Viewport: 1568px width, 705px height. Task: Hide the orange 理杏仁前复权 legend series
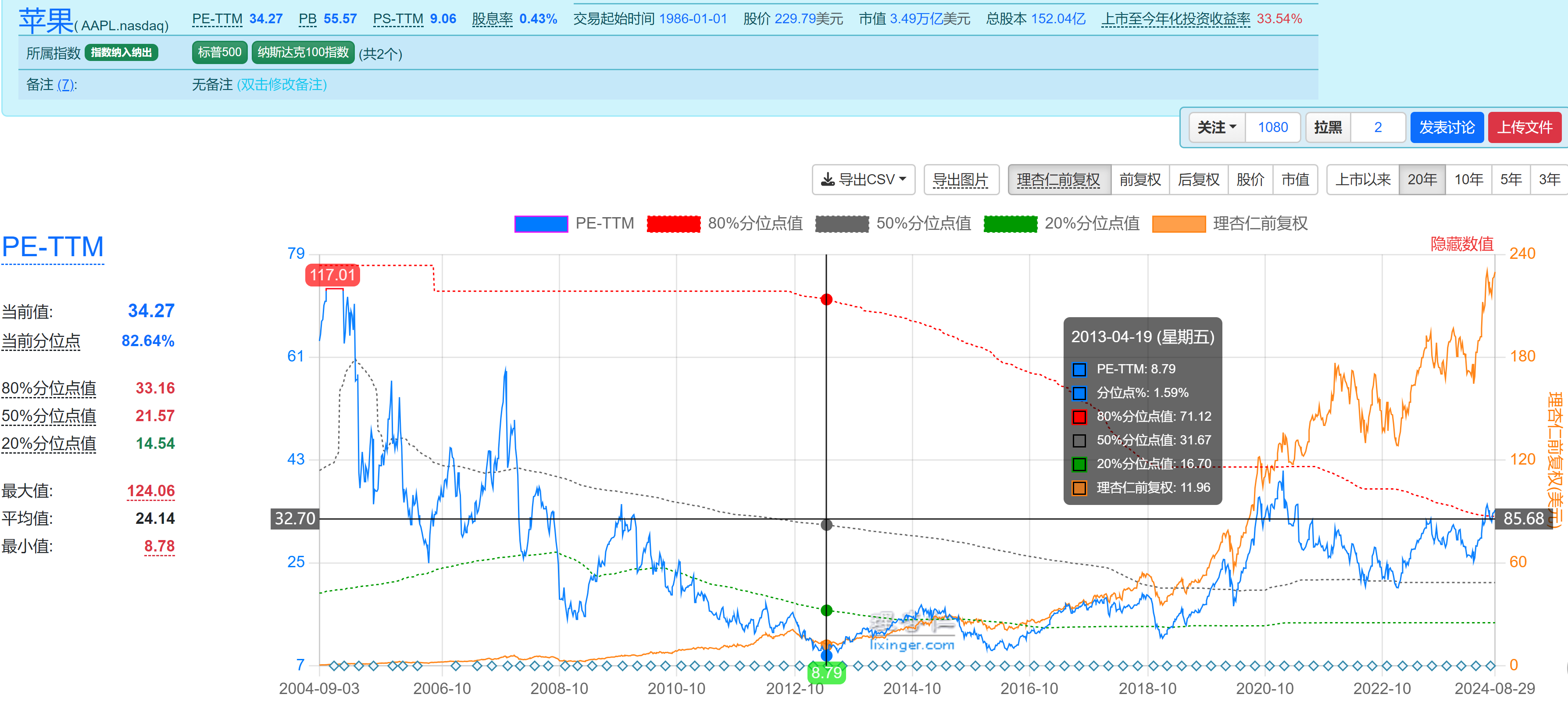1179,223
